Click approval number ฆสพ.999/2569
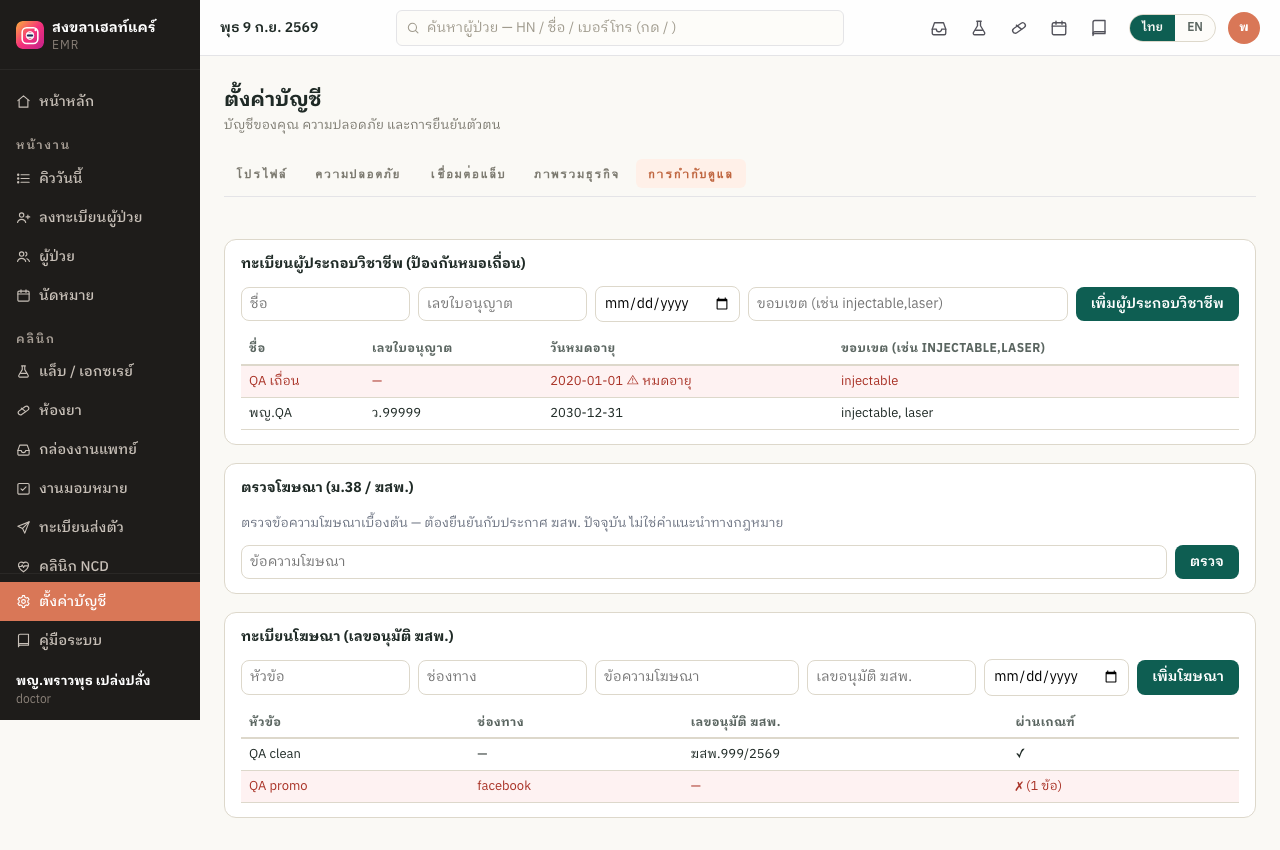The image size is (1280, 850). tap(735, 754)
